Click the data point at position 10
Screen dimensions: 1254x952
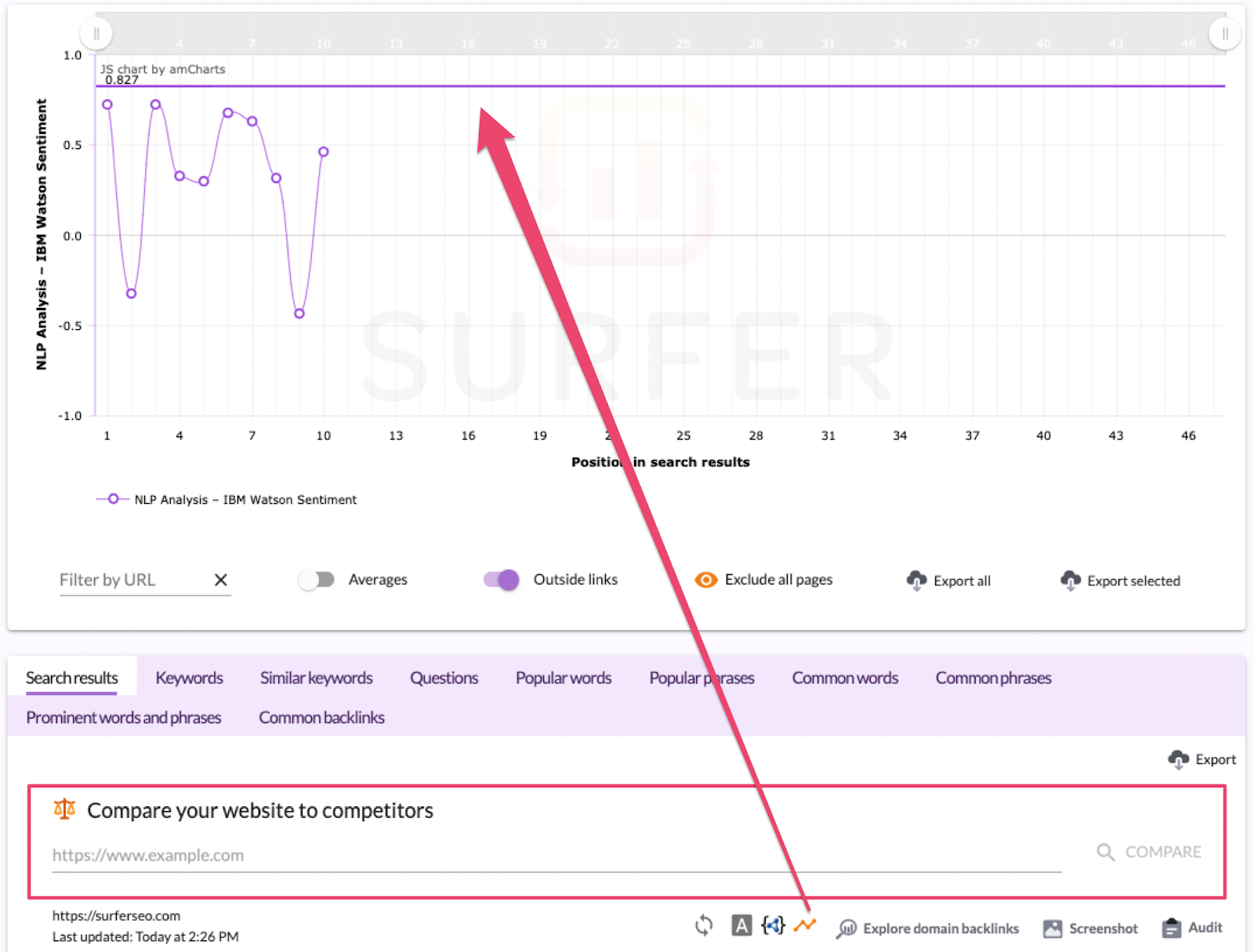coord(323,152)
